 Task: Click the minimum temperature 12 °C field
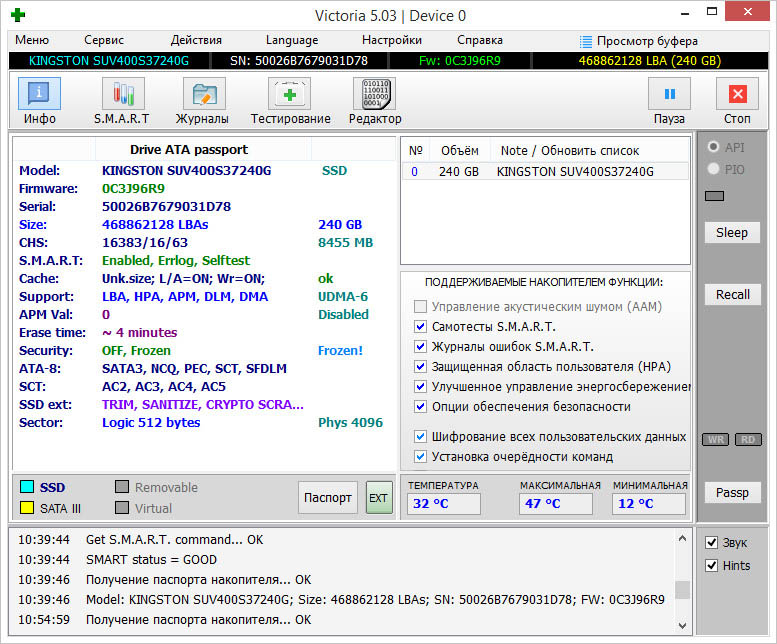click(649, 504)
